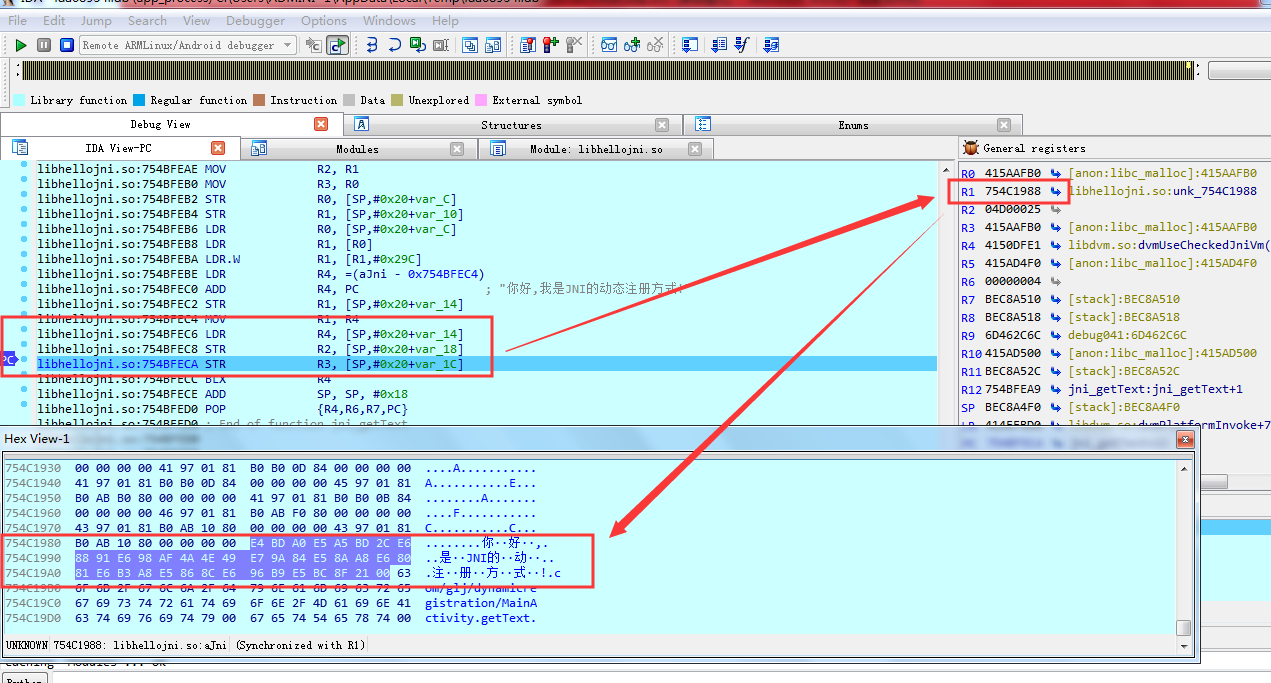Select the POP {R4,R6,R7,PC} instruction line

click(x=486, y=410)
